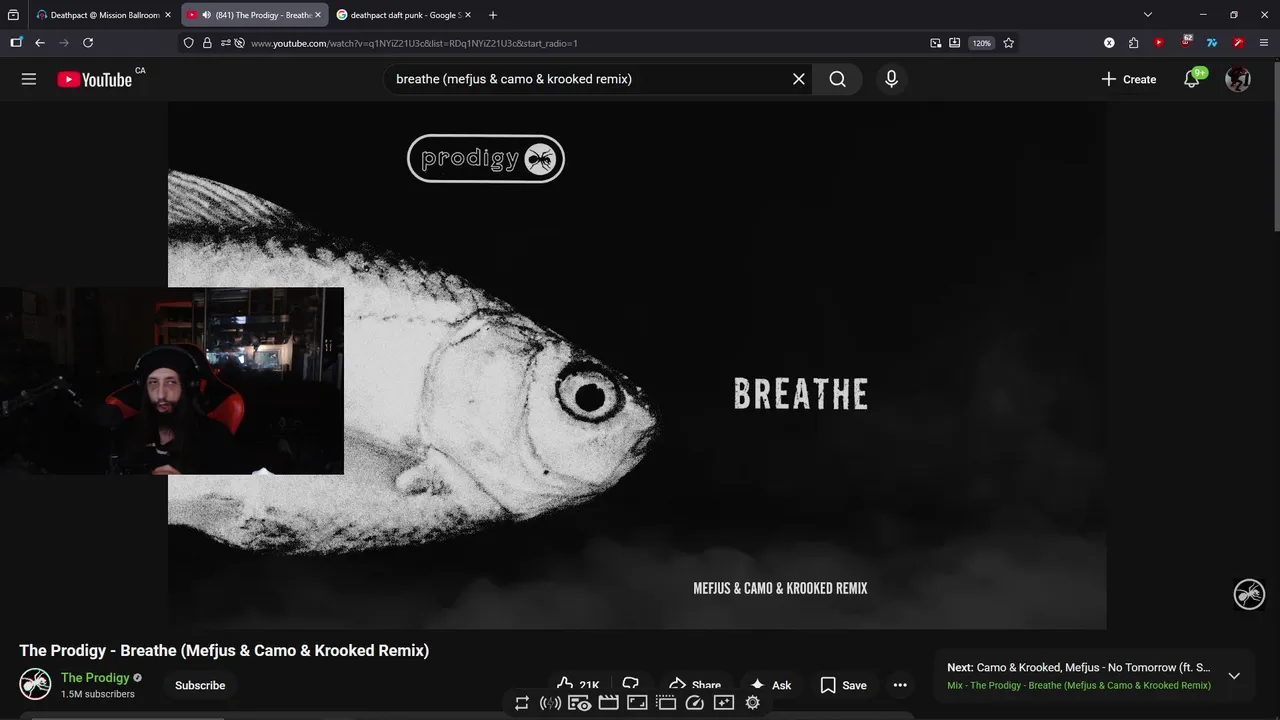Mute the playing YouTube tab audio icon
The width and height of the screenshot is (1280, 720).
tap(205, 15)
